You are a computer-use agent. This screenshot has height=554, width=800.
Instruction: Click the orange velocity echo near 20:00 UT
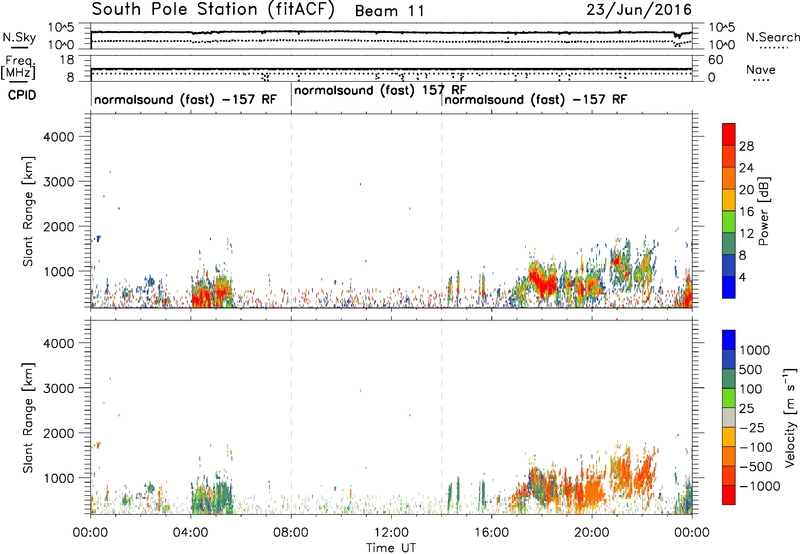pos(592,492)
